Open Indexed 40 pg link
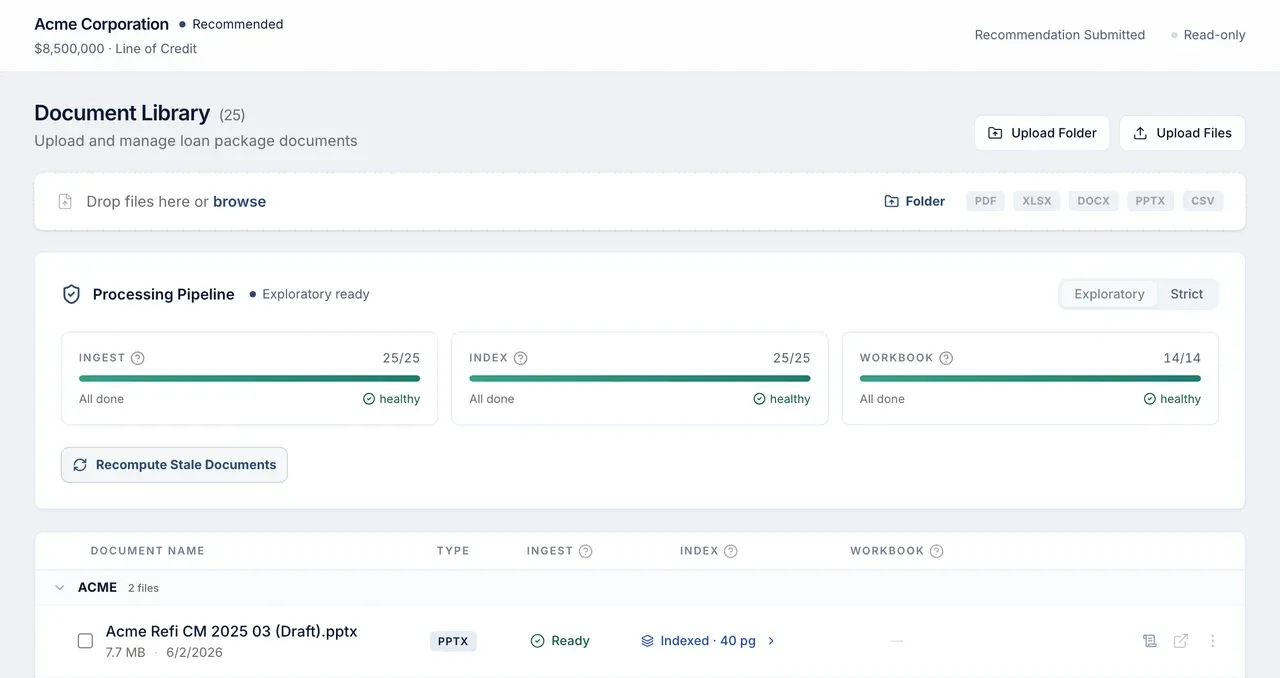This screenshot has height=678, width=1280. [708, 641]
